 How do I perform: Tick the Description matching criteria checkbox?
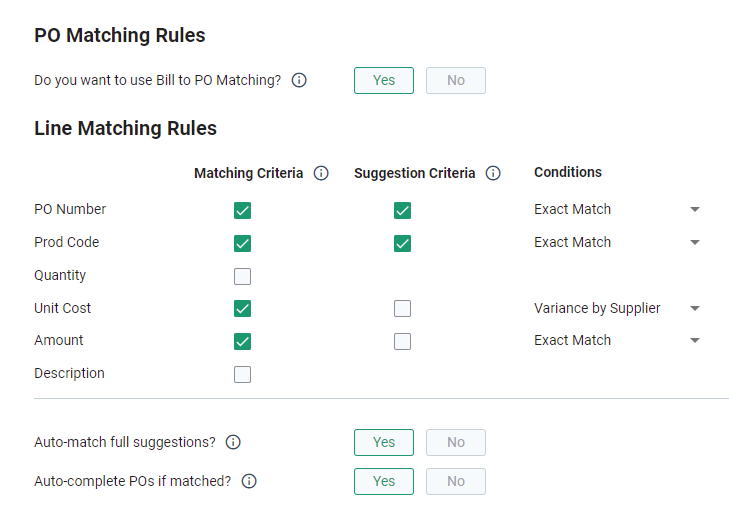242,374
